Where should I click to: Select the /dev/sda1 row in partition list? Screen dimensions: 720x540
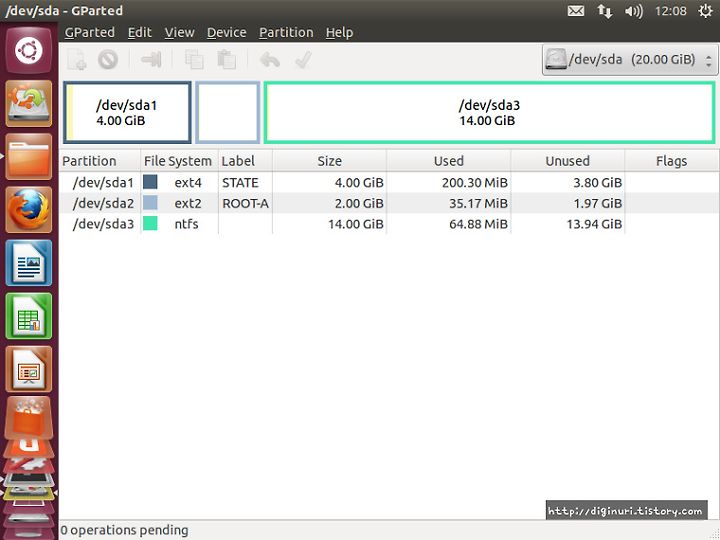(x=389, y=183)
